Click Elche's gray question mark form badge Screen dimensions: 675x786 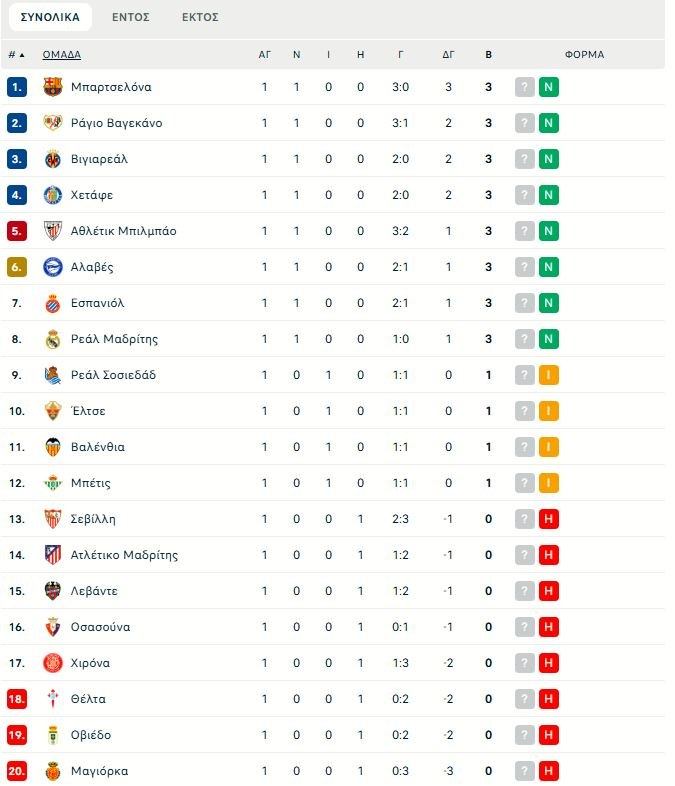525,411
